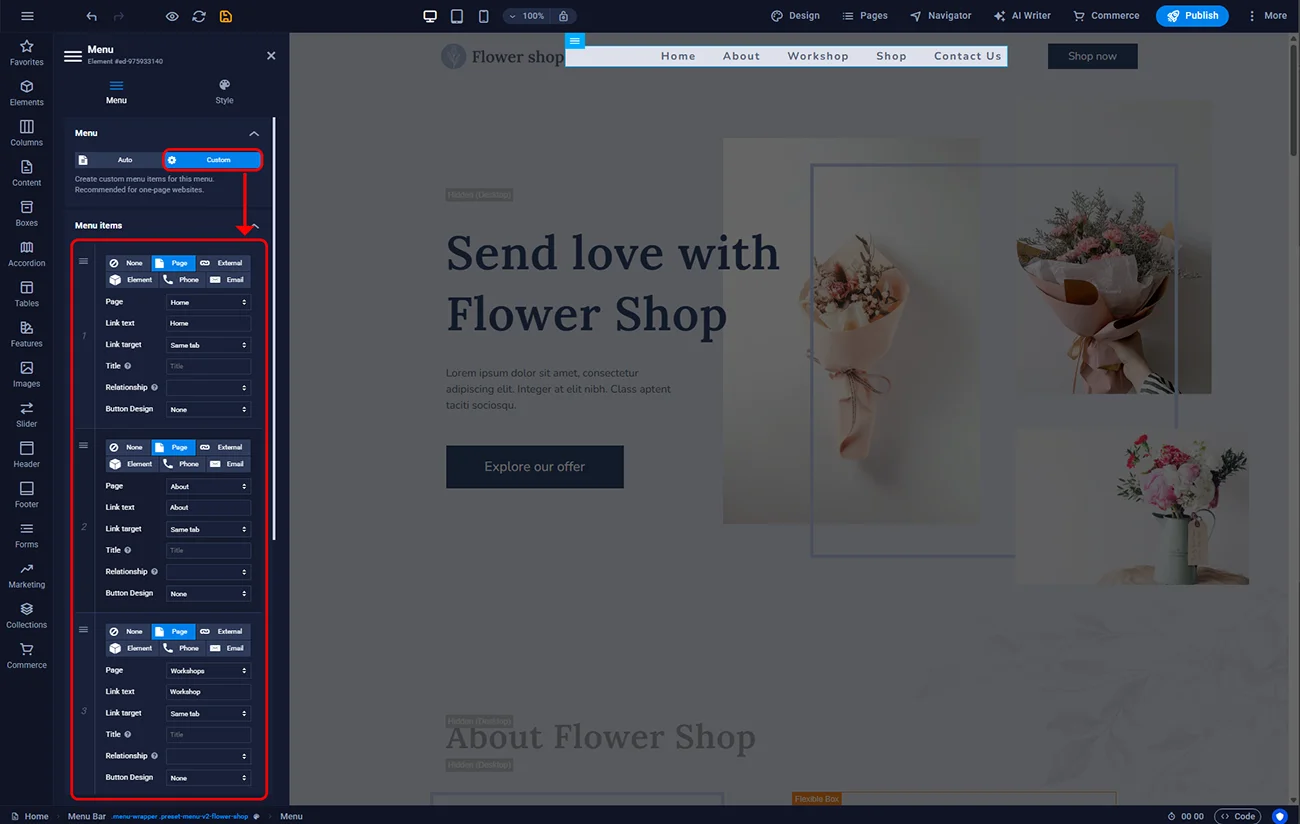The width and height of the screenshot is (1300, 824).
Task: Select Auto menu mode
Action: [118, 160]
